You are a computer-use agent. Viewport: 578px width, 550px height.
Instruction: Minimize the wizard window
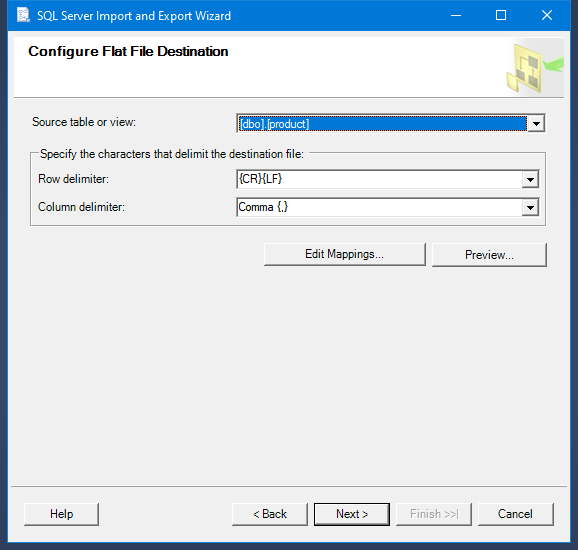pos(456,15)
